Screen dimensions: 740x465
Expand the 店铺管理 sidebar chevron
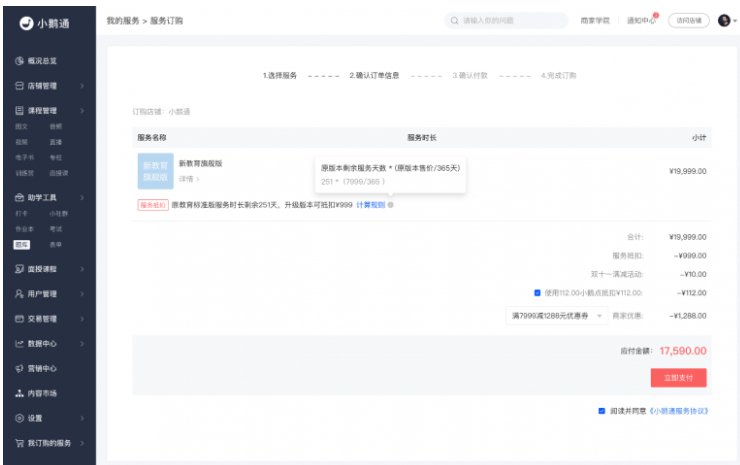(x=82, y=86)
